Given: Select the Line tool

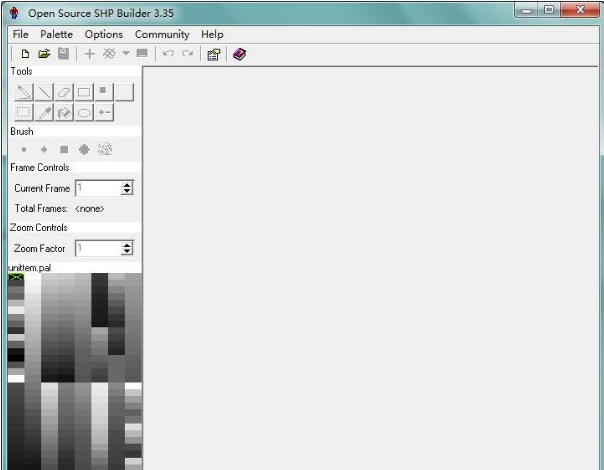Looking at the screenshot, I should pos(44,92).
